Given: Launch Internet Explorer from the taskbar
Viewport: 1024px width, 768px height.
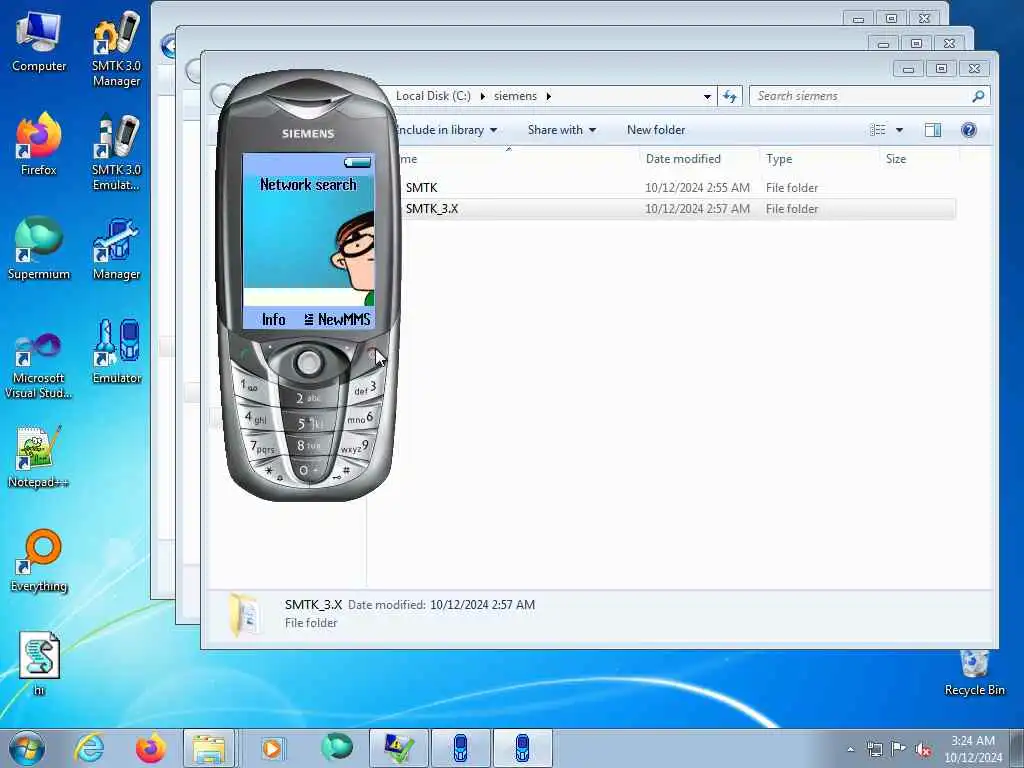Looking at the screenshot, I should tap(89, 748).
